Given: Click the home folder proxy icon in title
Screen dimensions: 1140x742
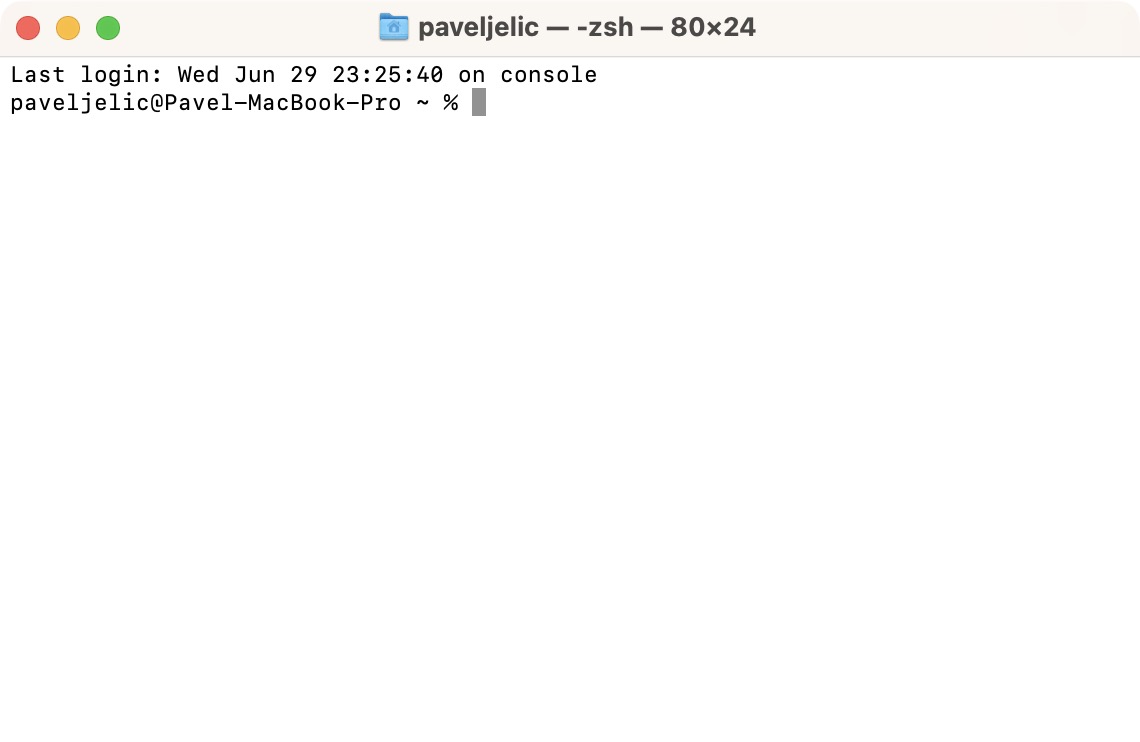Looking at the screenshot, I should click(393, 28).
